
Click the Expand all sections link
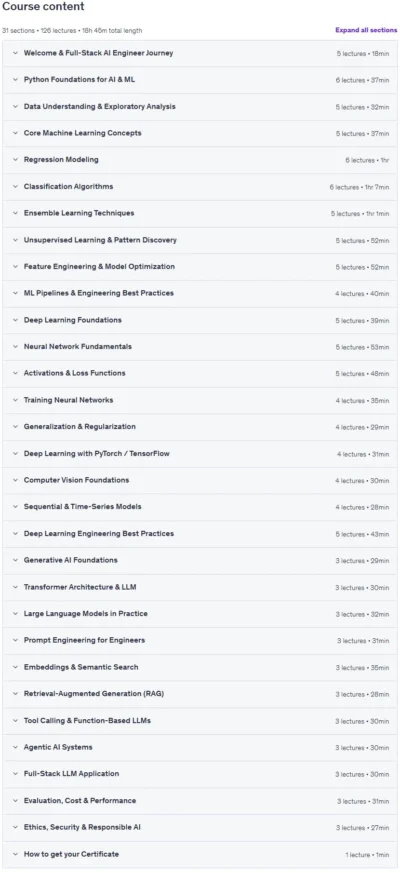click(366, 30)
